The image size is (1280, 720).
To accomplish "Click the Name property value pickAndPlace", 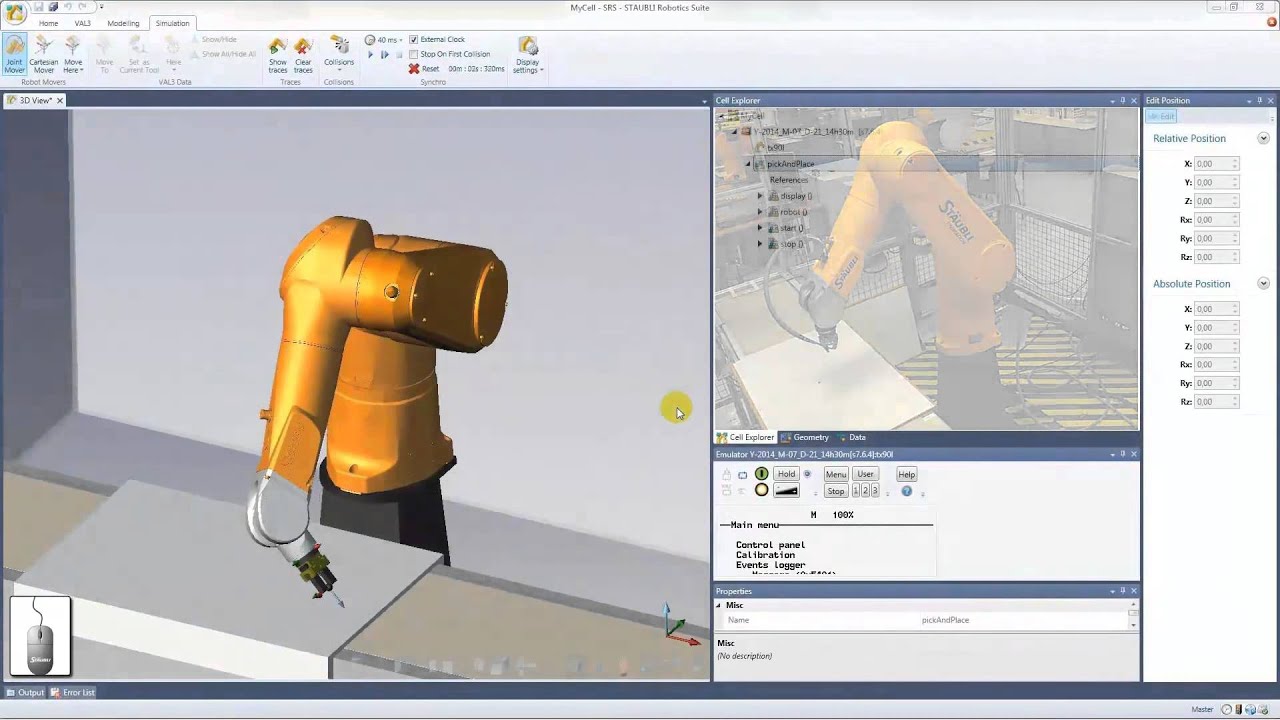I will click(x=945, y=620).
